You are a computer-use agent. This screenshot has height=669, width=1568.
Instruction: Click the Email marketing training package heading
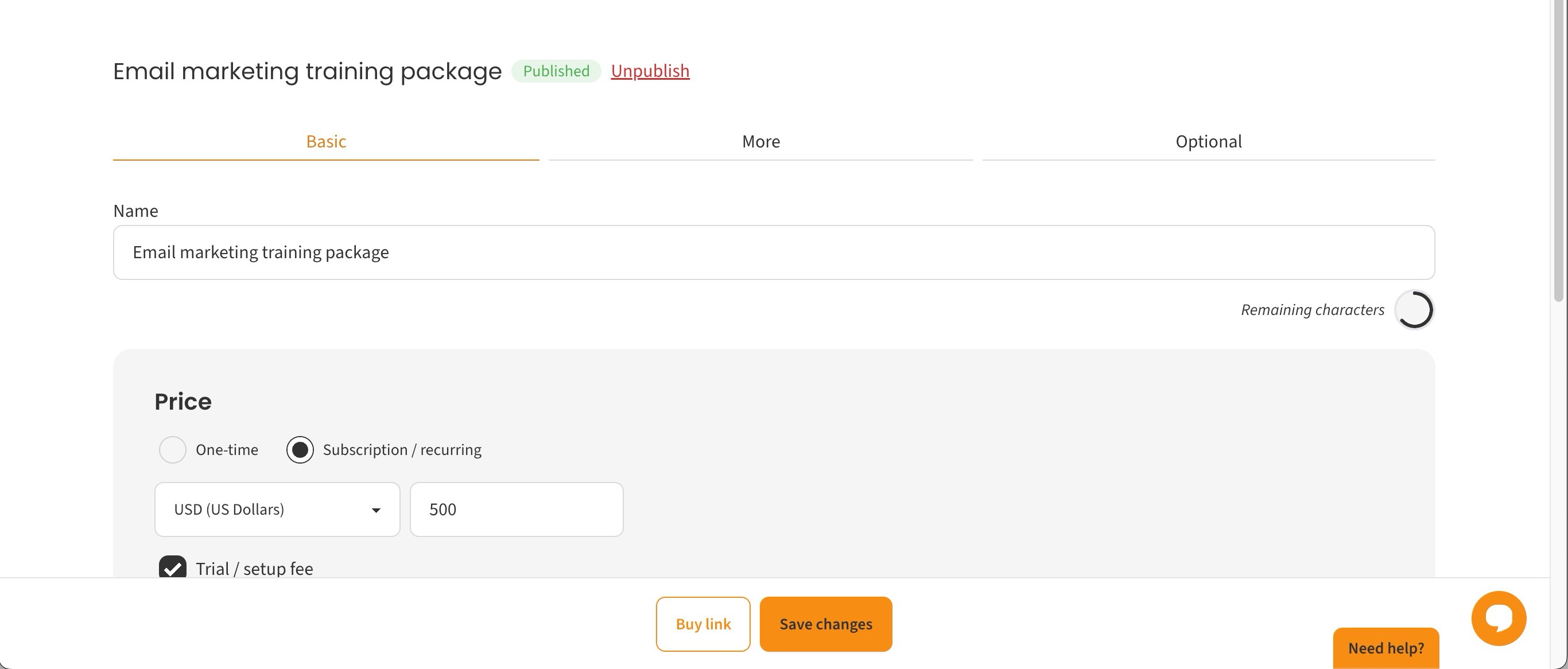(x=307, y=71)
